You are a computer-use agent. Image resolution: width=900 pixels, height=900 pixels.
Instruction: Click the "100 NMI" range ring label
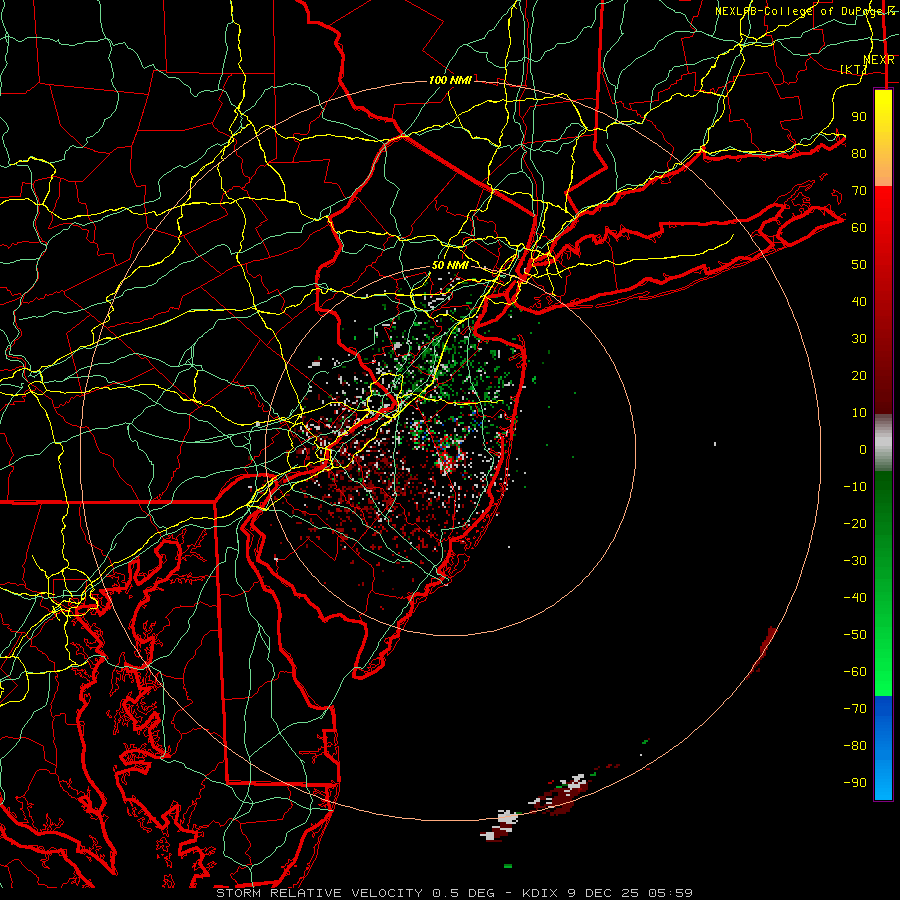coord(450,80)
